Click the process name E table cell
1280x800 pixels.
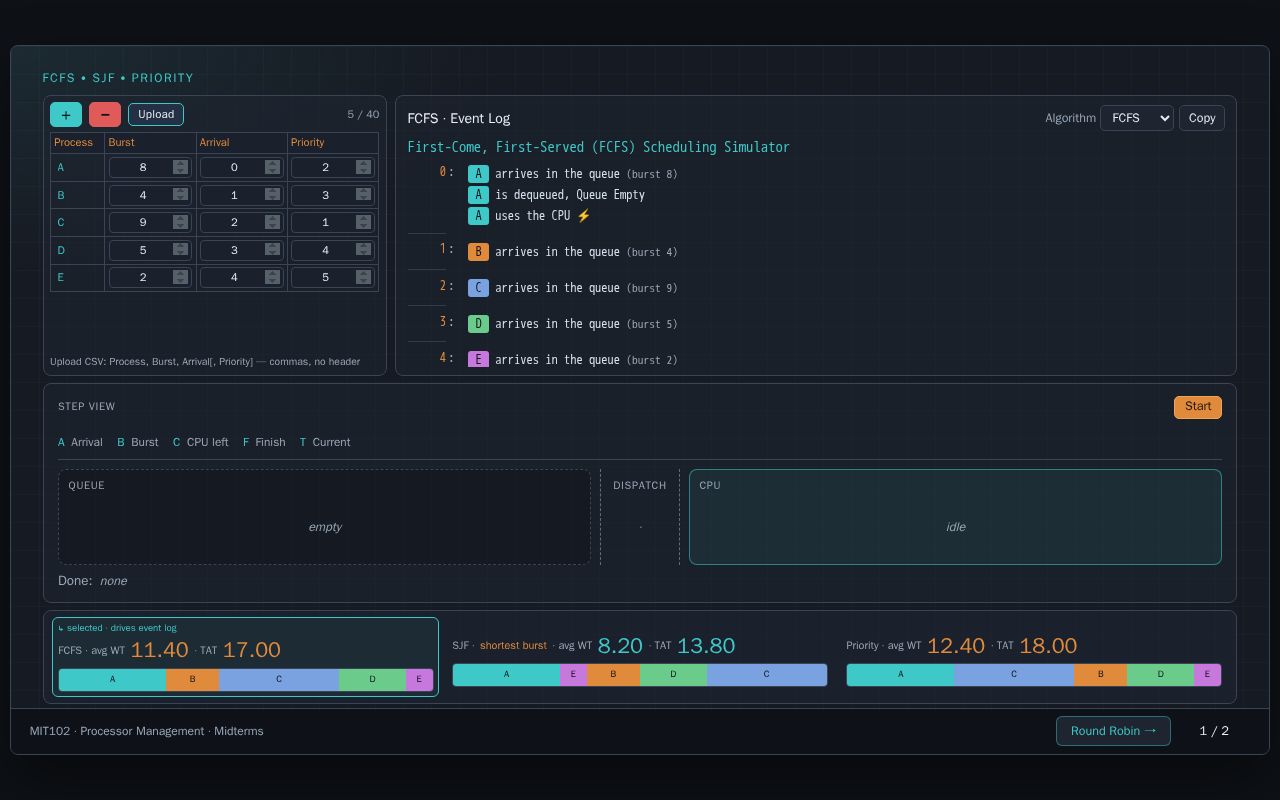coord(77,277)
